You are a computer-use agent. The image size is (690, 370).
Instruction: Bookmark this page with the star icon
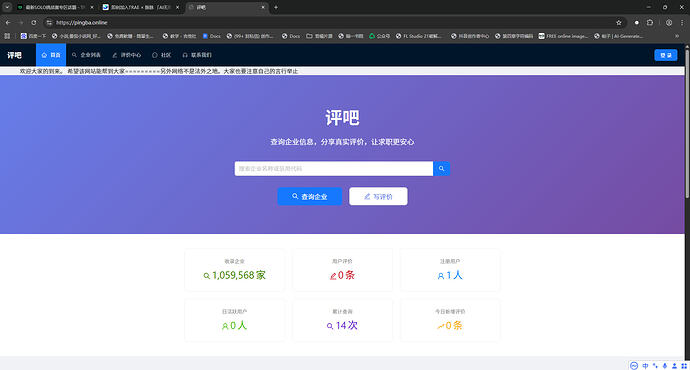(x=619, y=22)
